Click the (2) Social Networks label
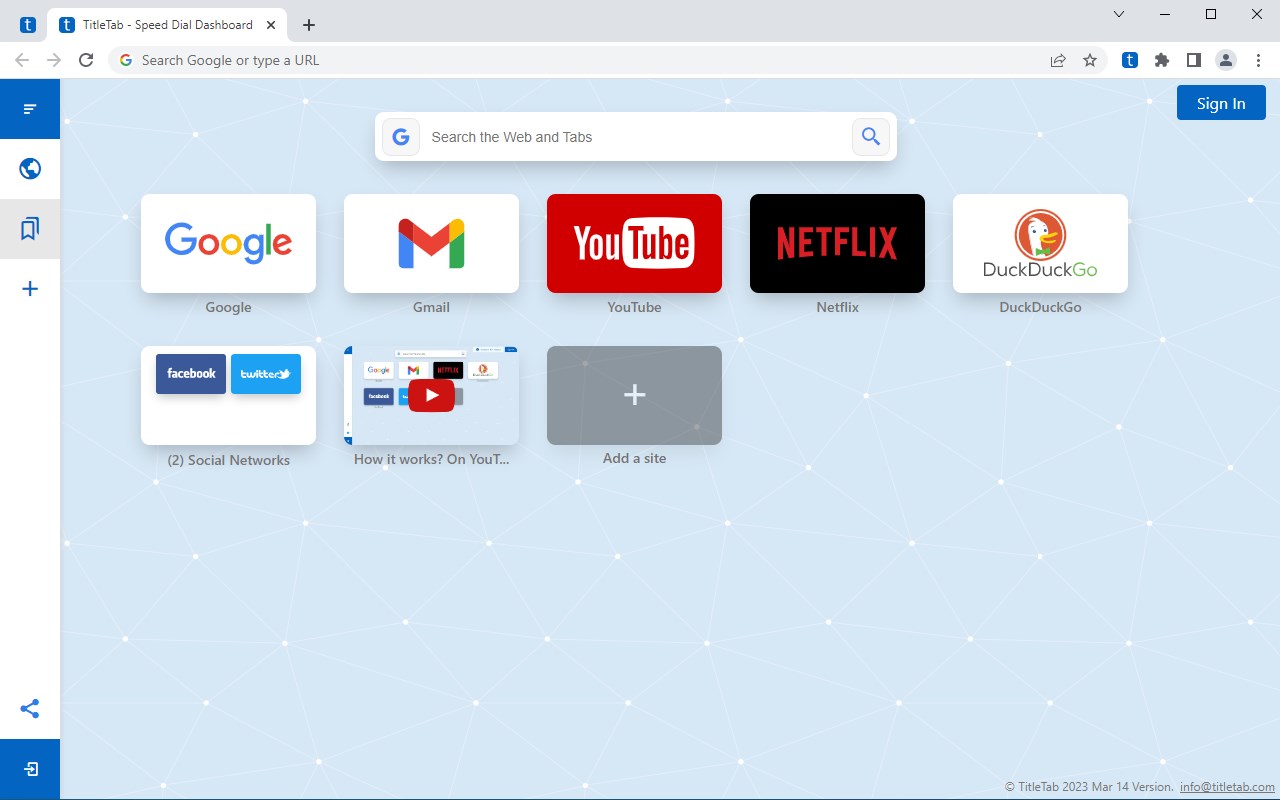This screenshot has height=800, width=1280. click(x=228, y=460)
